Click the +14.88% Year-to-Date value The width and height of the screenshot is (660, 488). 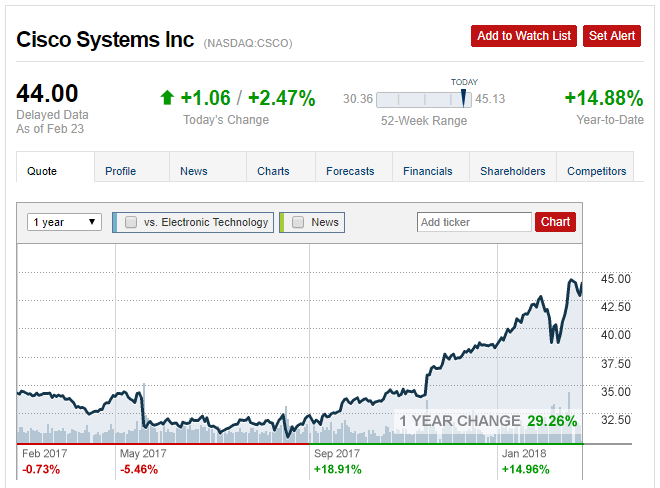[604, 98]
